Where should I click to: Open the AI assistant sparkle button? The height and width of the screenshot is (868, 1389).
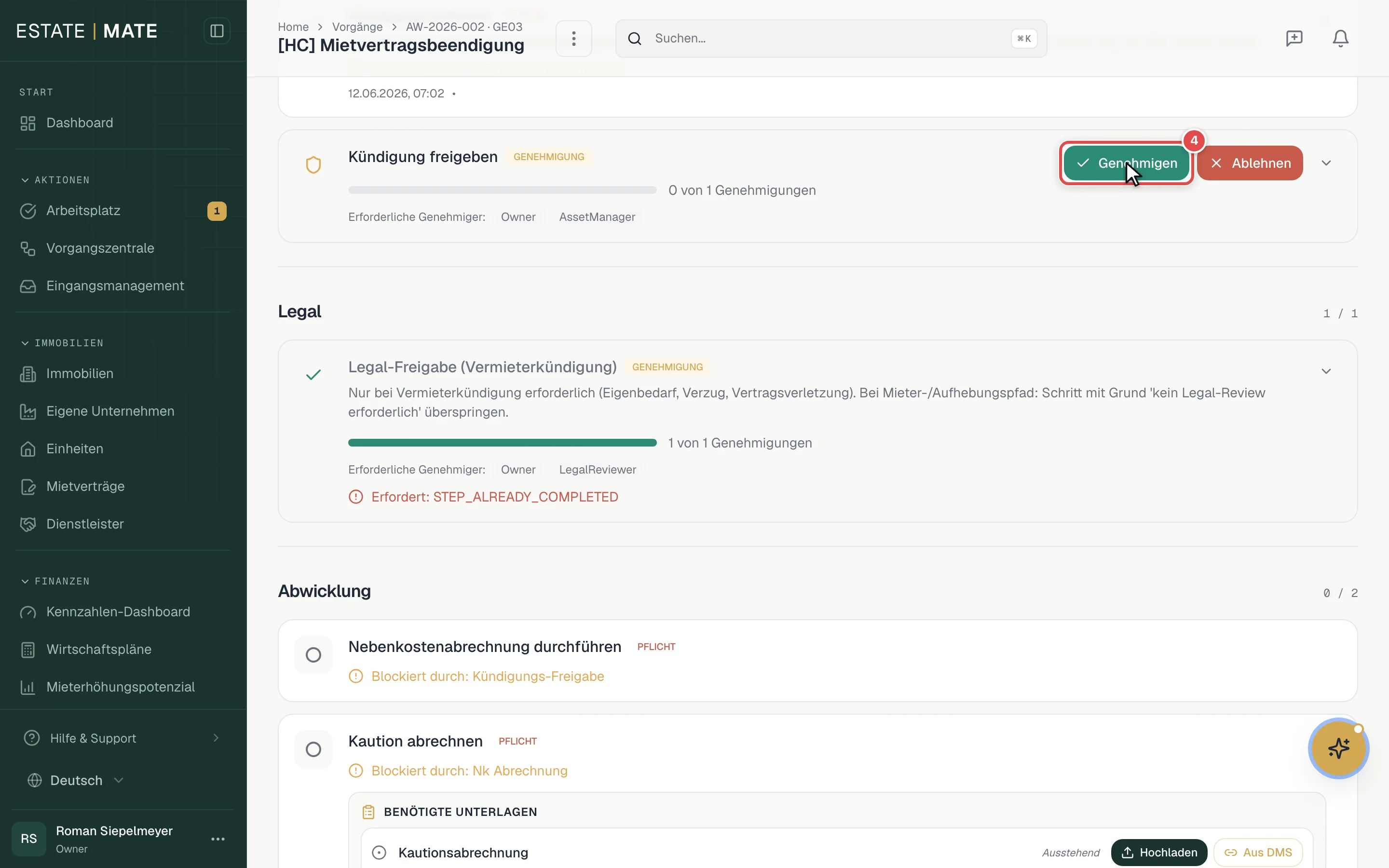point(1338,748)
